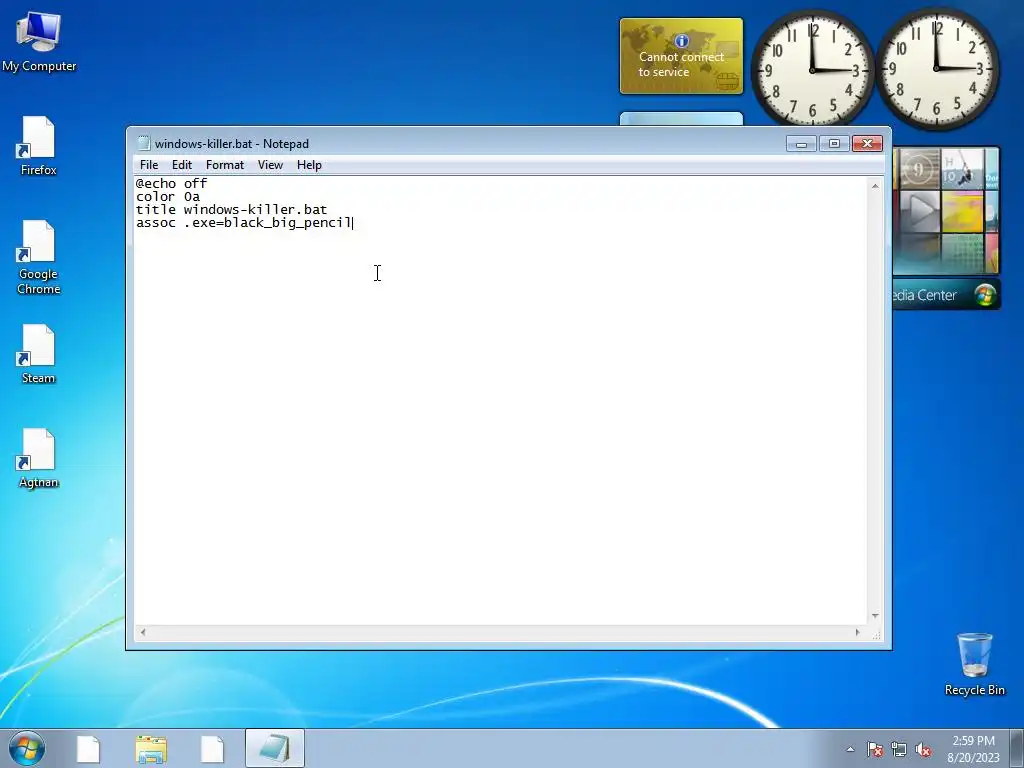
Task: Open the taskbar clock showing 2:59 PM
Action: 973,748
